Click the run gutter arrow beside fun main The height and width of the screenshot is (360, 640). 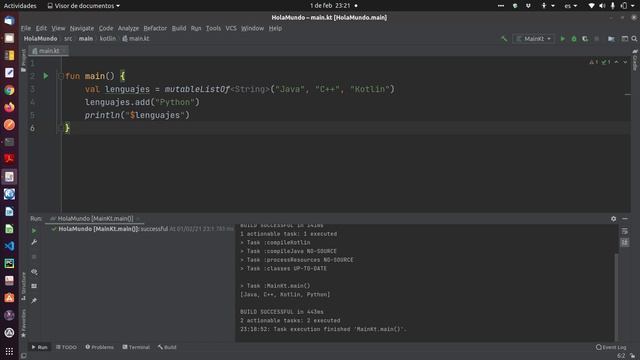tap(46, 76)
